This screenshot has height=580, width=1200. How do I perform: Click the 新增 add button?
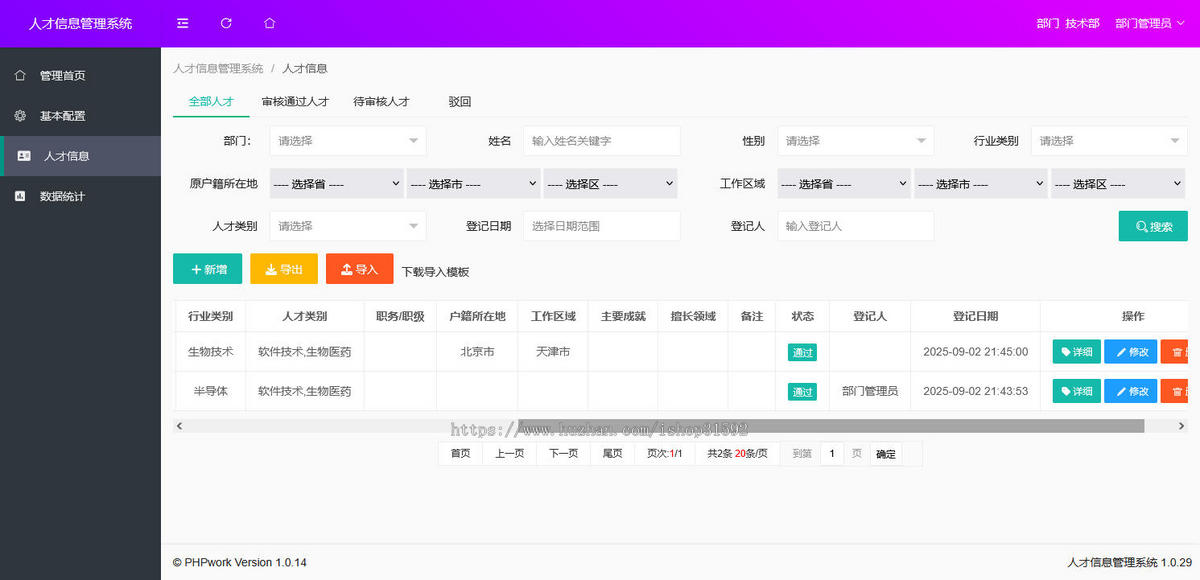(x=208, y=269)
